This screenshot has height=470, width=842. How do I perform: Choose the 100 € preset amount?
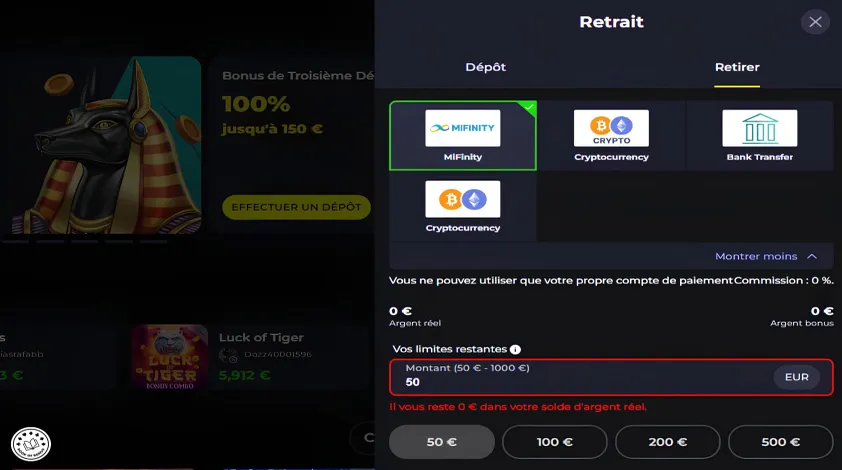tap(555, 442)
